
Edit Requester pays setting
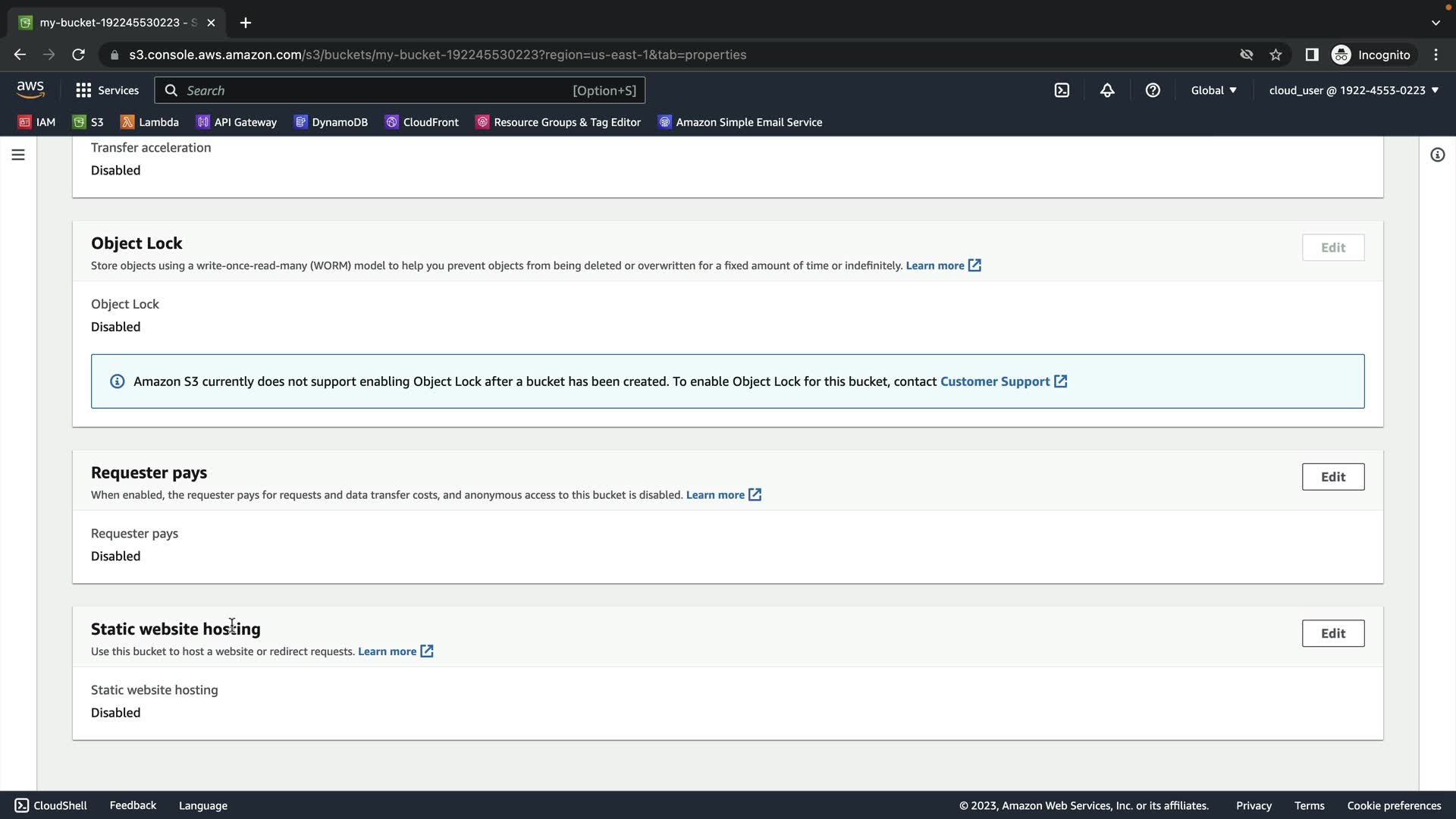pos(1332,477)
